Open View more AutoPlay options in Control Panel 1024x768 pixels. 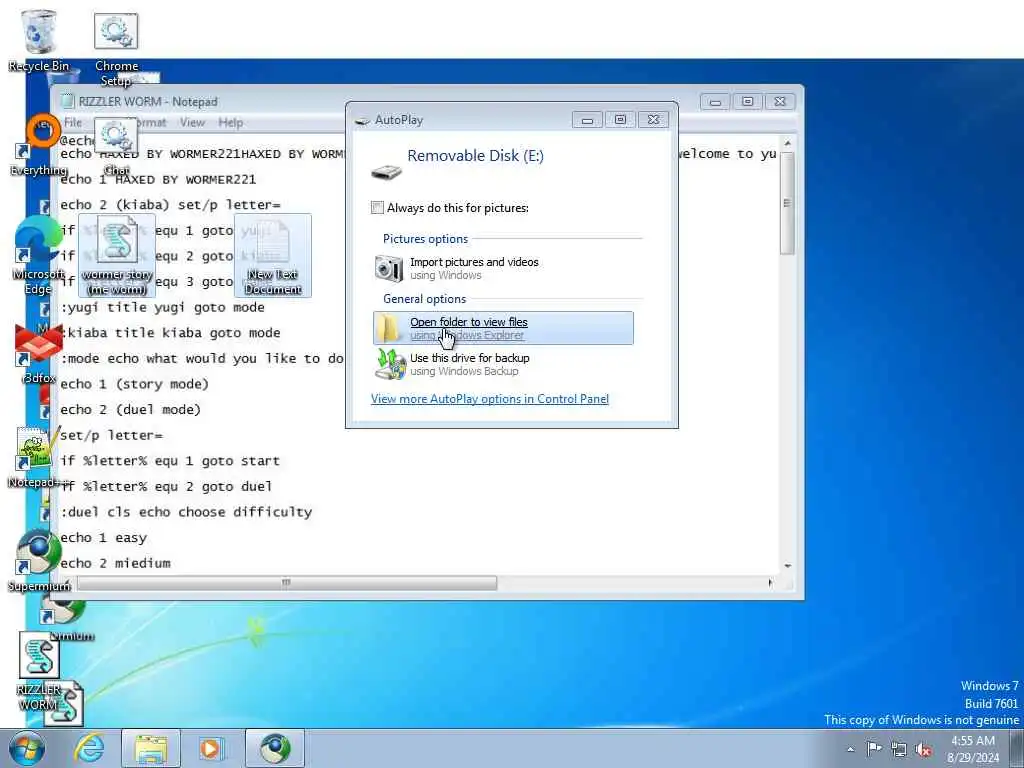tap(490, 398)
